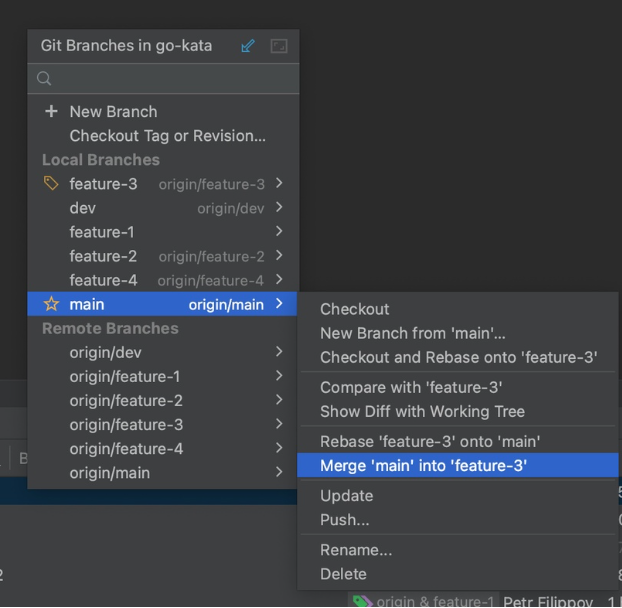The image size is (622, 608).
Task: Expand feature-1 local branch chevron
Action: [x=279, y=232]
